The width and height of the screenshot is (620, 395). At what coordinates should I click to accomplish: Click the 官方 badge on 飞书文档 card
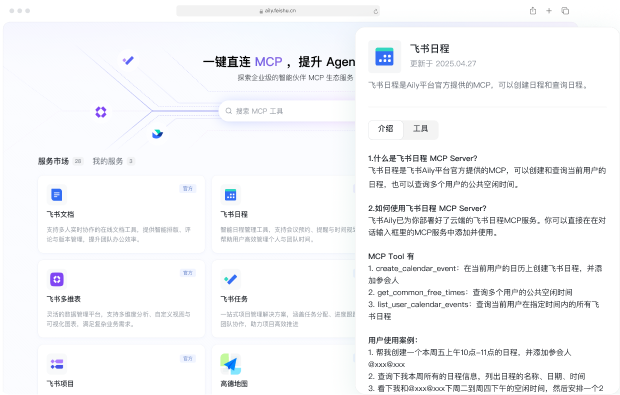[x=188, y=189]
